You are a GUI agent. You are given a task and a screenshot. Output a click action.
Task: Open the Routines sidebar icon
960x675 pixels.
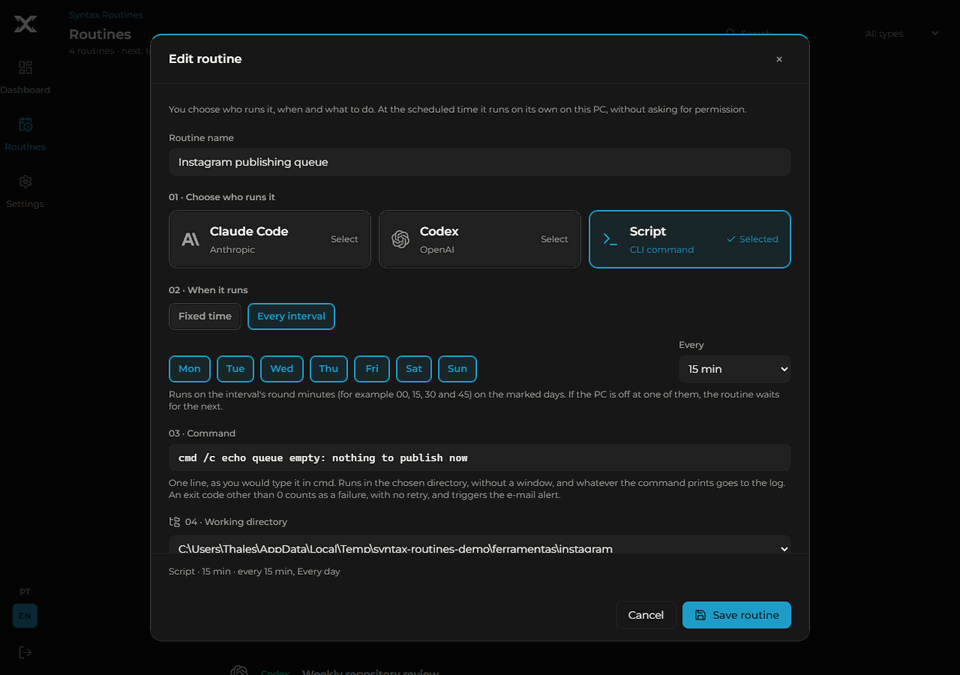[x=25, y=124]
